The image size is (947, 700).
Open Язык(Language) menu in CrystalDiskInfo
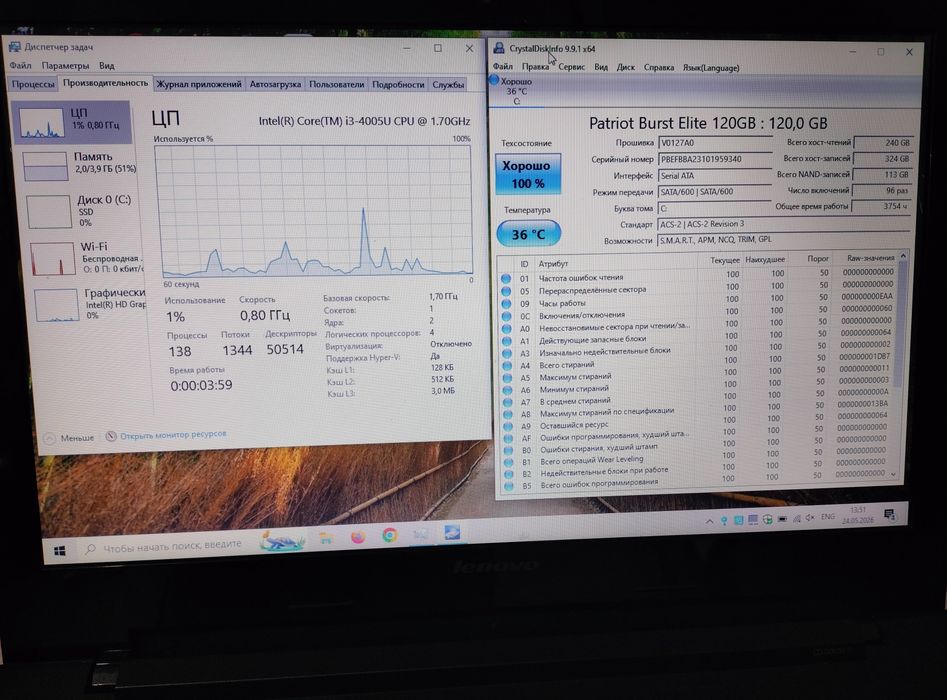(x=711, y=68)
